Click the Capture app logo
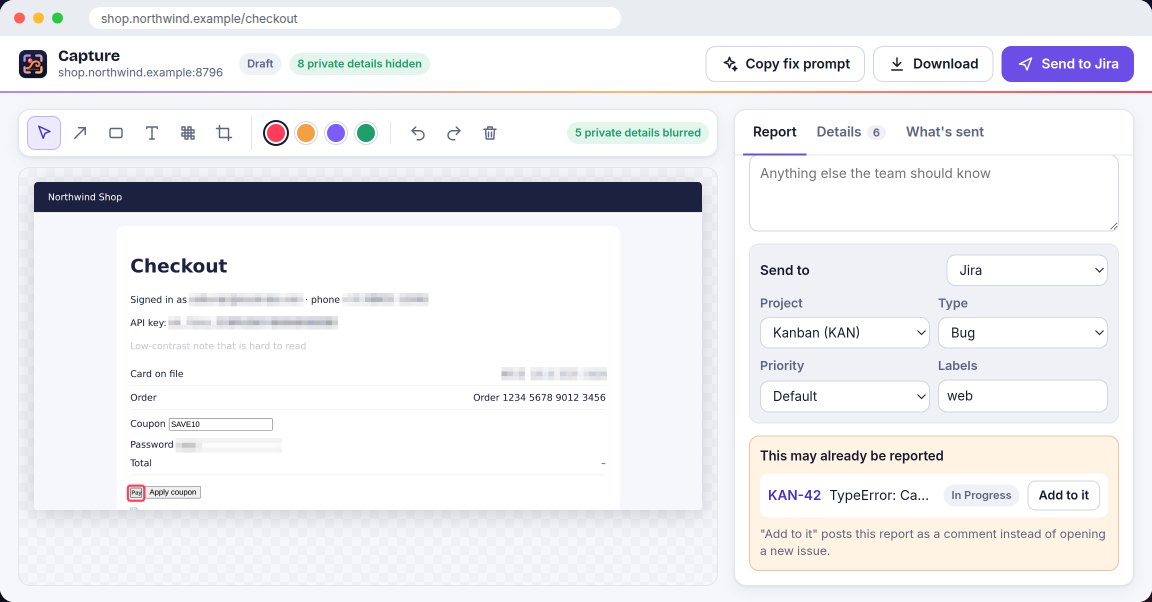1152x602 pixels. [x=33, y=64]
